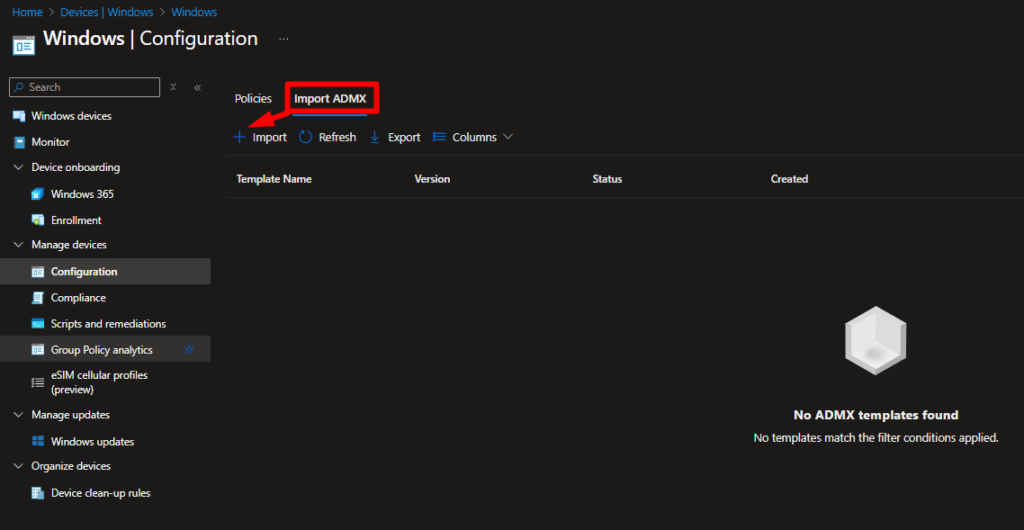Click the Export download arrow icon
Image resolution: width=1024 pixels, height=530 pixels.
click(x=375, y=138)
